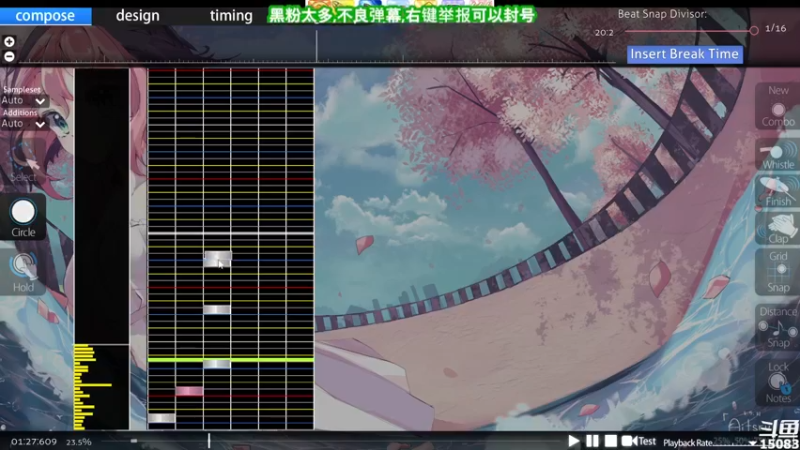Toggle New Combo

click(778, 106)
